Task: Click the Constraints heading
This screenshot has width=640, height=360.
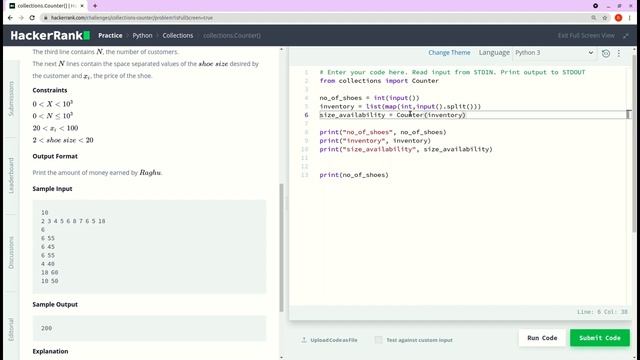Action: [50, 90]
